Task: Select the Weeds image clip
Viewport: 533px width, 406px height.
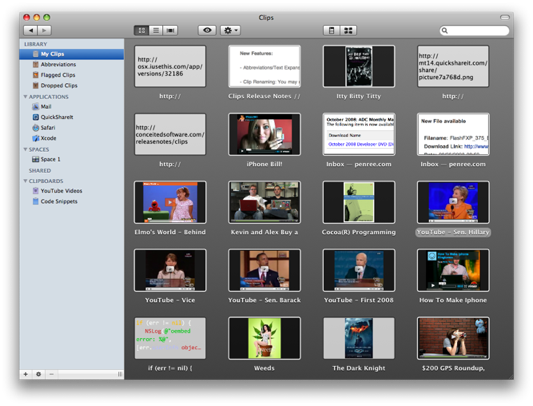Action: (264, 338)
